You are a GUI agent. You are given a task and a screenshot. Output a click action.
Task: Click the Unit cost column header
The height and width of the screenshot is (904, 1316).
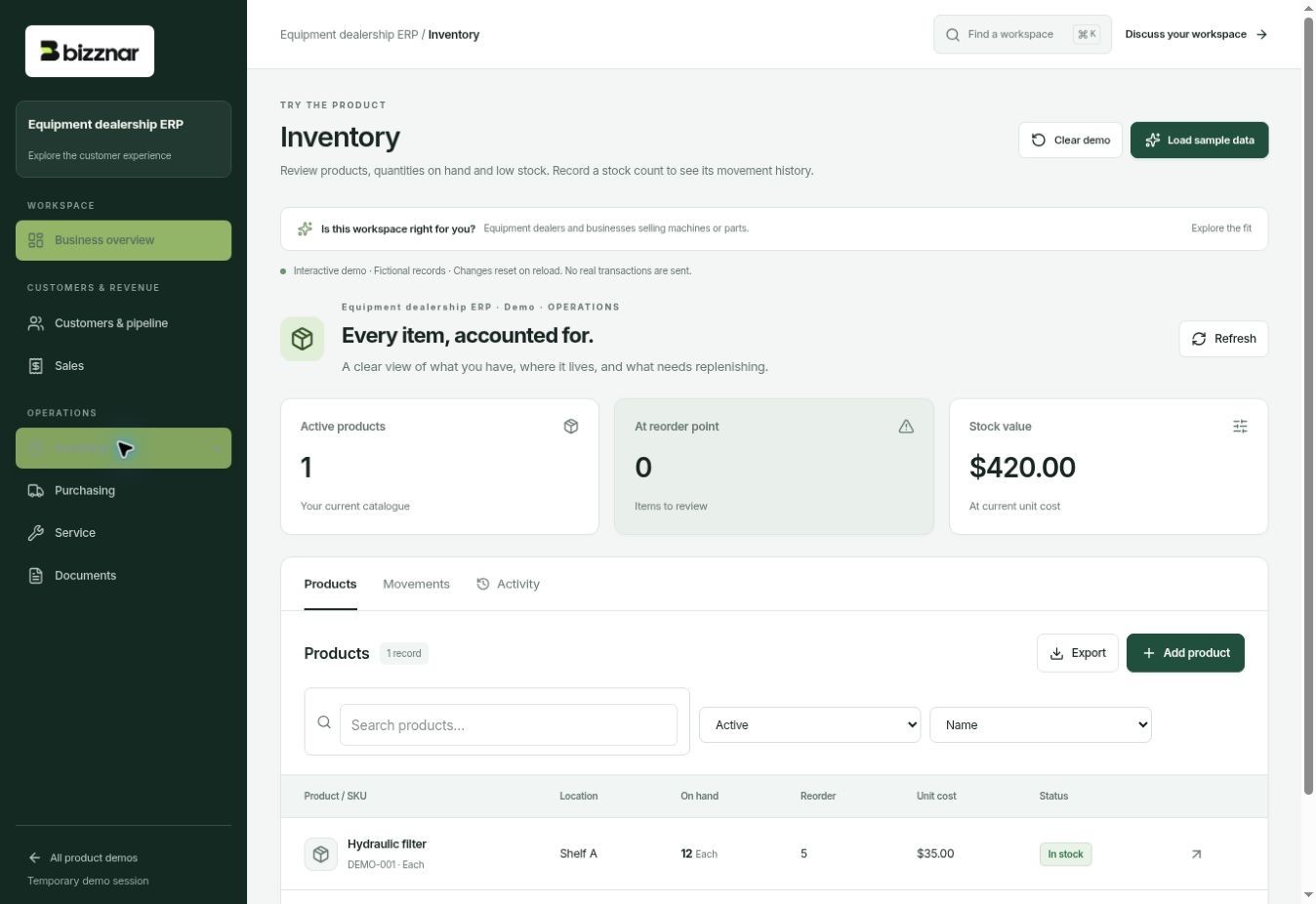point(935,797)
